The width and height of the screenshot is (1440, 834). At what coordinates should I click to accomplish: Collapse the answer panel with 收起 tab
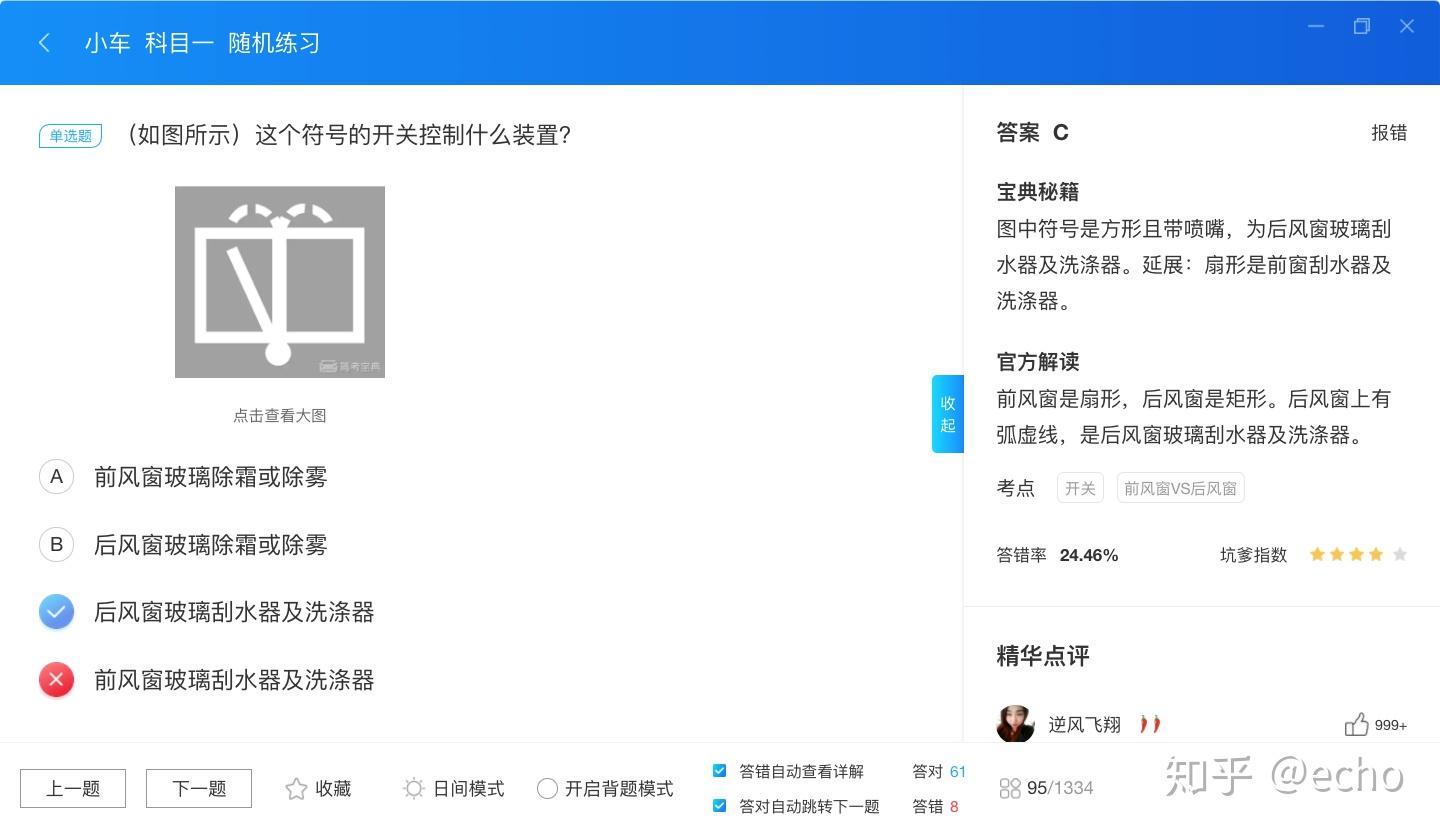click(x=947, y=413)
